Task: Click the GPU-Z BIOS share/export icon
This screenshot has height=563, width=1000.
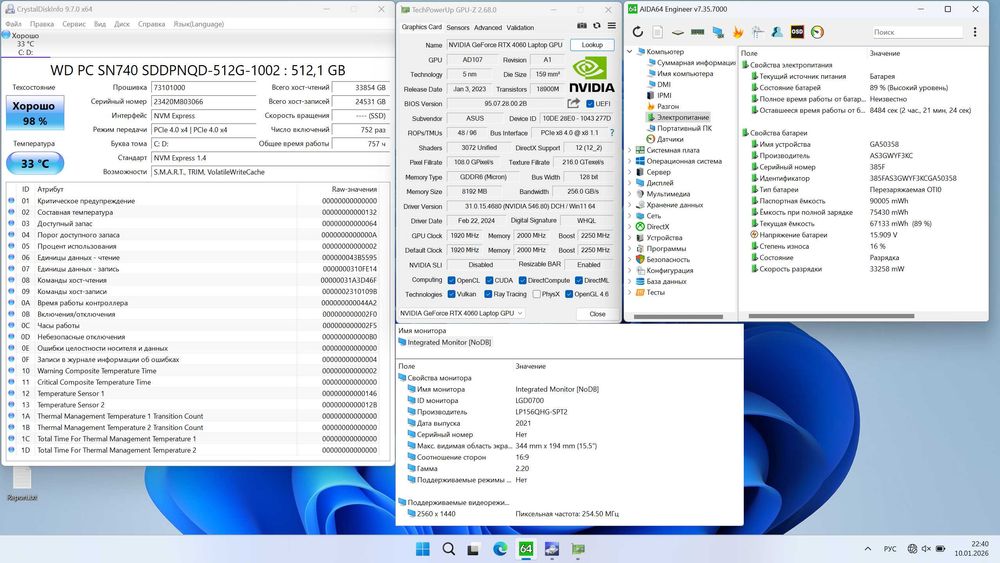Action: click(x=573, y=103)
